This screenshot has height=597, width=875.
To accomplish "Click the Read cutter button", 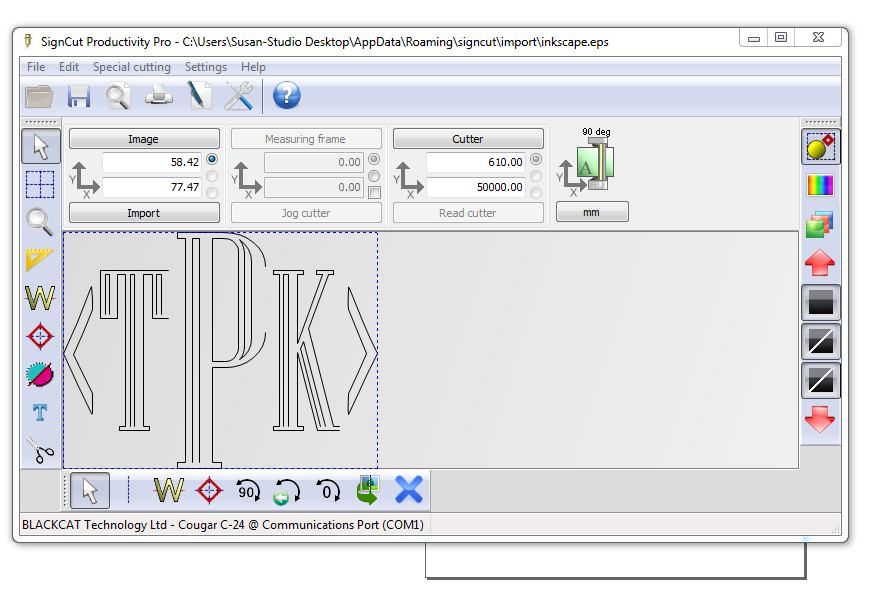I will click(x=467, y=213).
